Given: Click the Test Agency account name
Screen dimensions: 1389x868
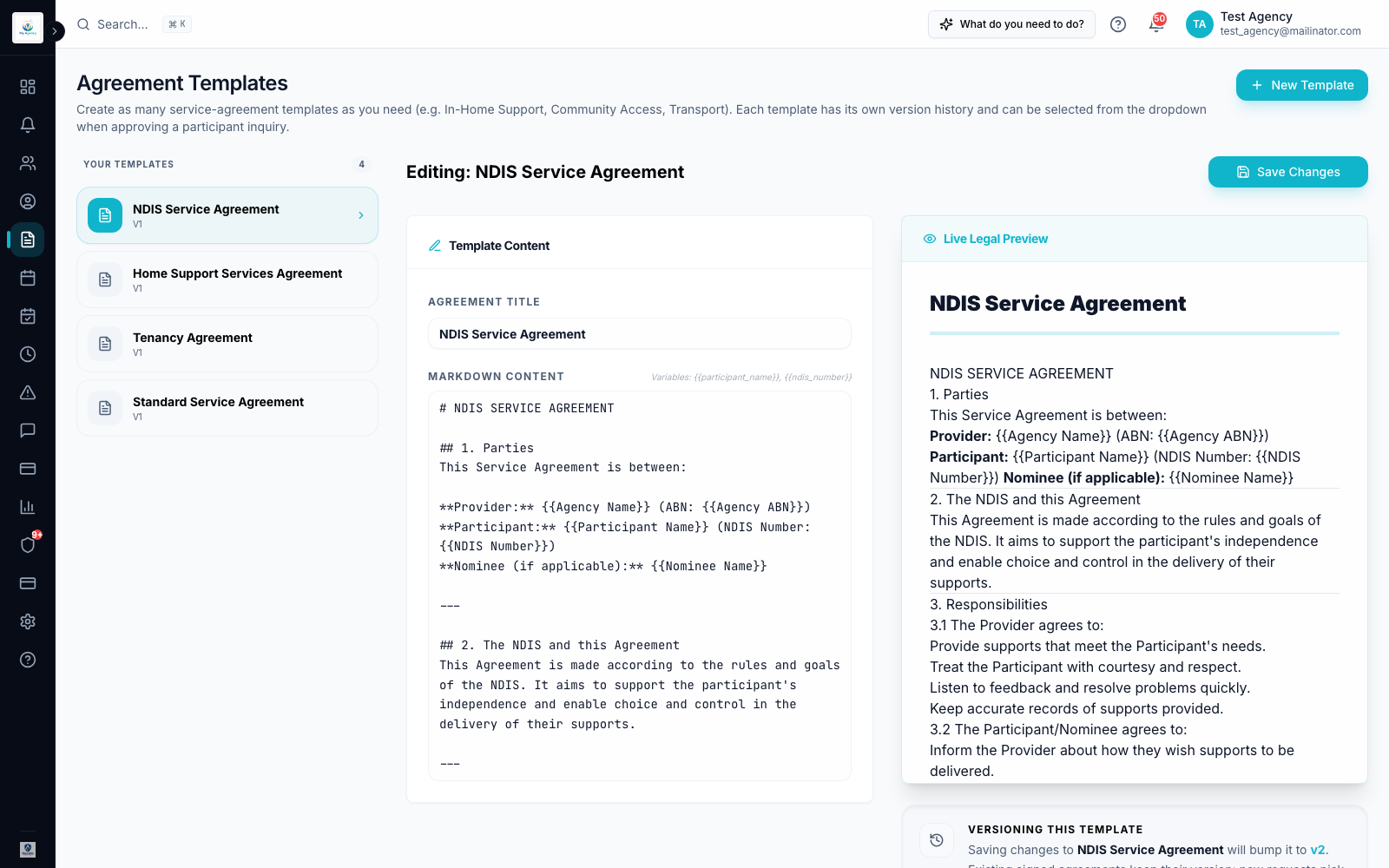Looking at the screenshot, I should coord(1256,16).
